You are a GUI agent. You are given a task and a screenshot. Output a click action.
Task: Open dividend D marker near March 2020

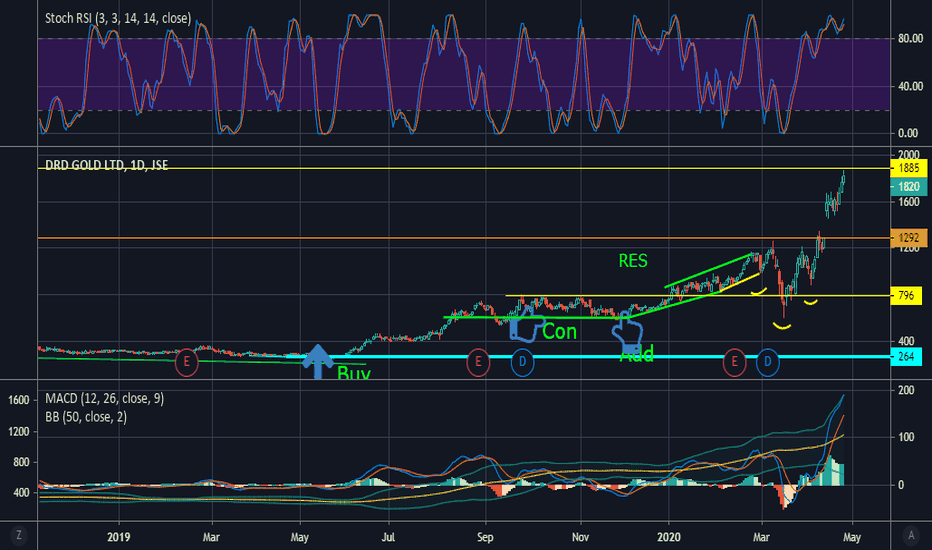(x=767, y=362)
